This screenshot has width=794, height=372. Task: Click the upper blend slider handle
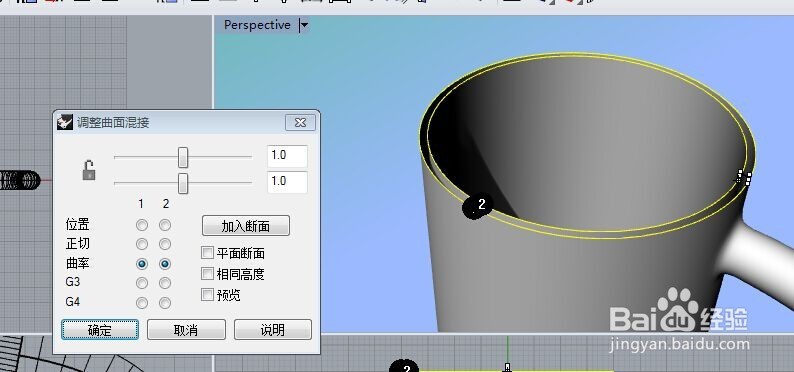(x=183, y=157)
